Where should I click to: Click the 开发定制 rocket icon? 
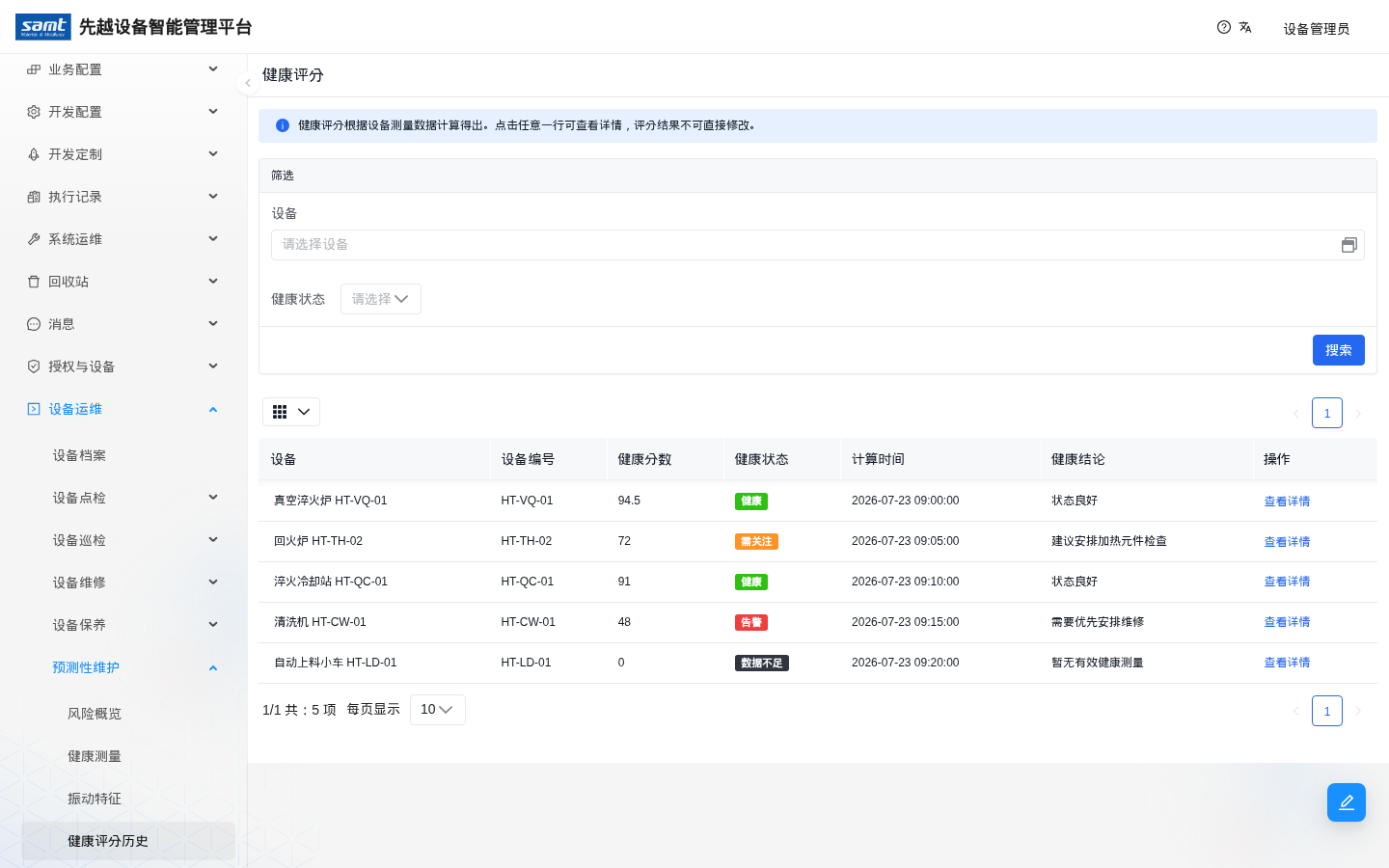point(34,154)
